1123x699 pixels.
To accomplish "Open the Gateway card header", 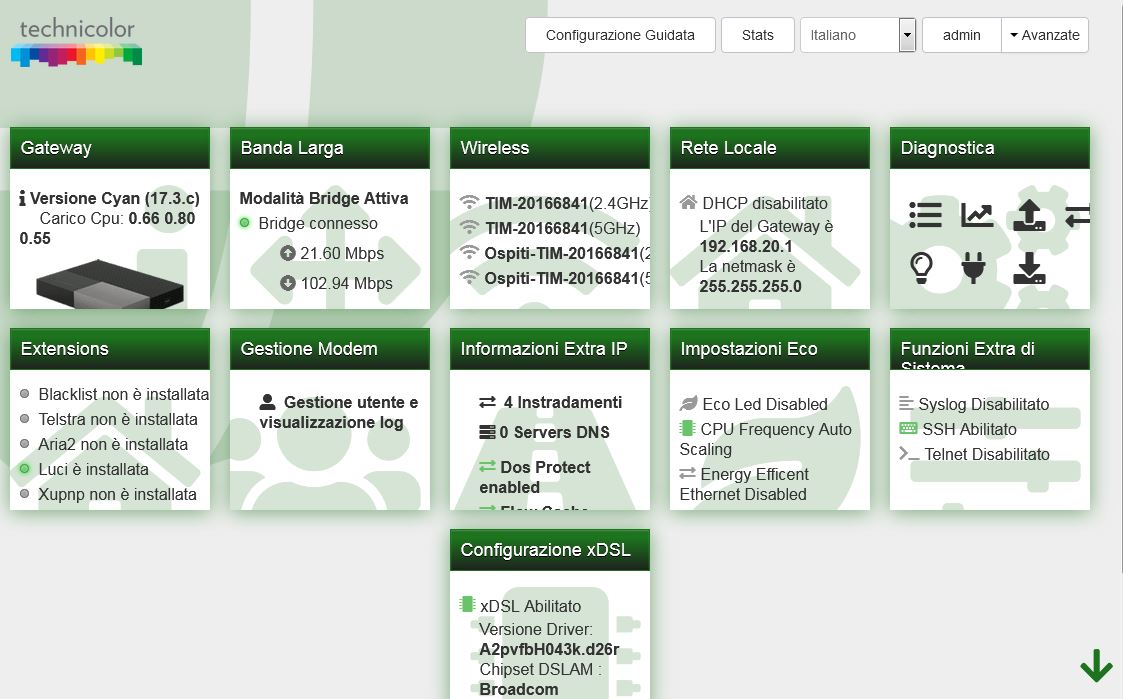I will click(110, 148).
